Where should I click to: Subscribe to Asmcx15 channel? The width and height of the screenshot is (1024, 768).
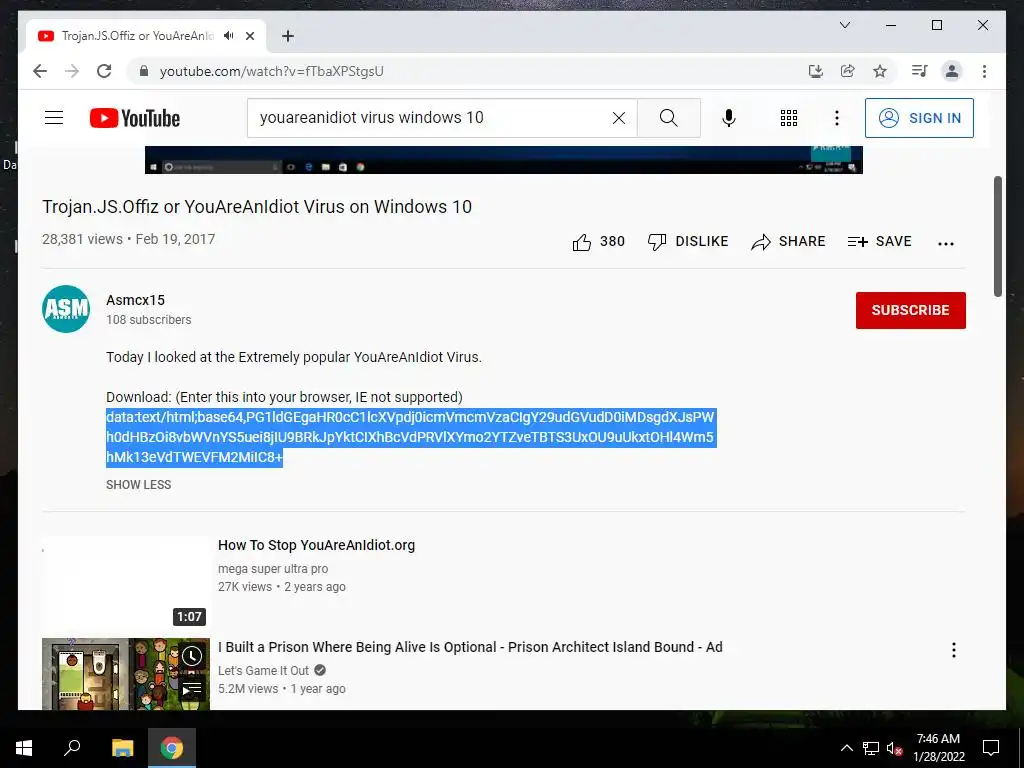[x=910, y=310]
